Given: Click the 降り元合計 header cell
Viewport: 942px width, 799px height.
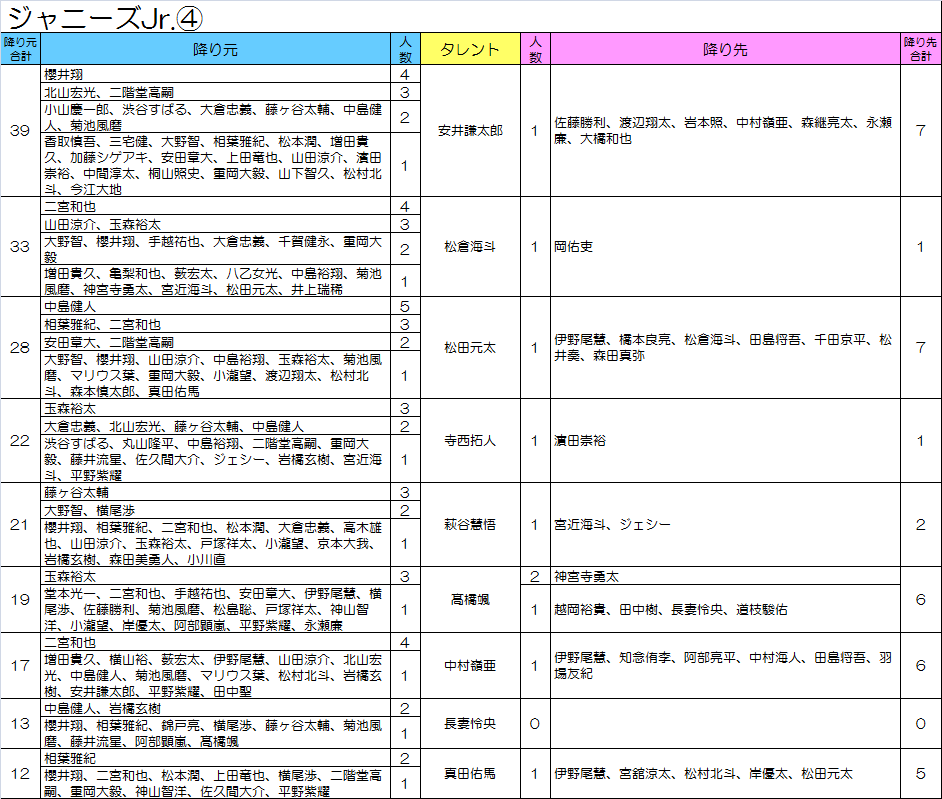Looking at the screenshot, I should (20, 49).
